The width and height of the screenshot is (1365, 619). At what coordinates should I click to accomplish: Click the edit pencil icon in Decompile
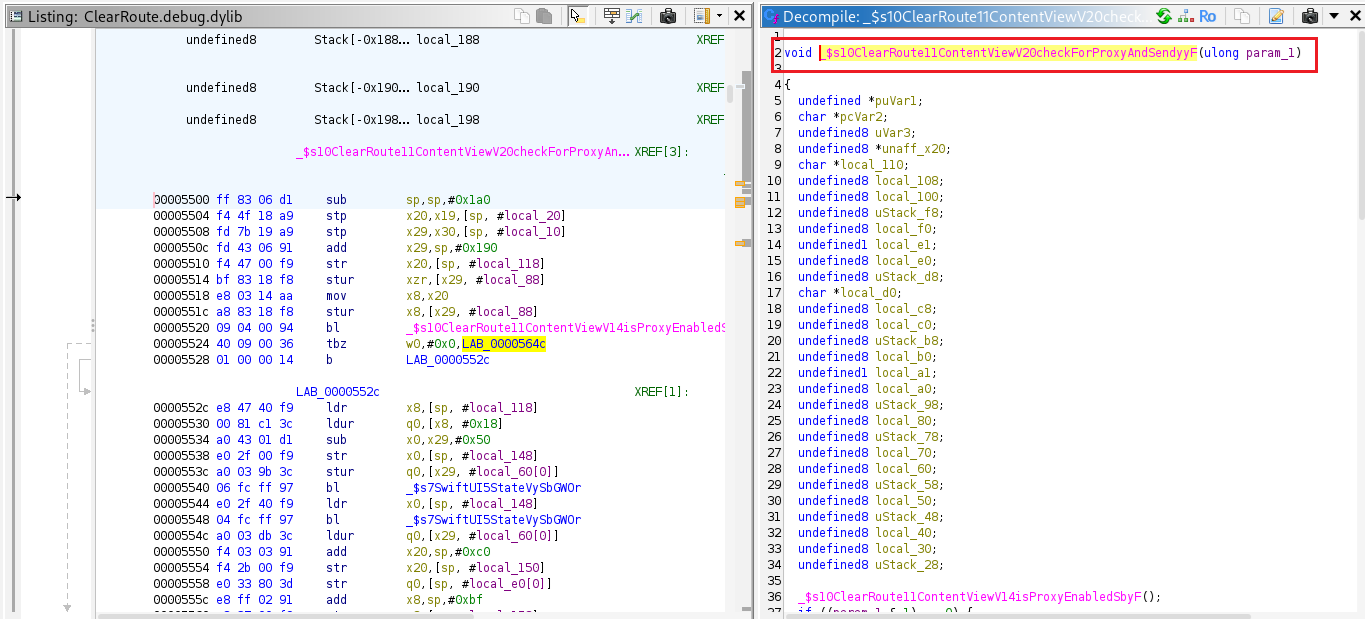click(1276, 16)
